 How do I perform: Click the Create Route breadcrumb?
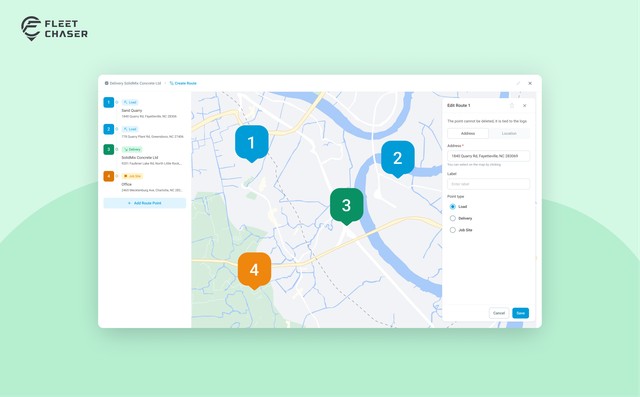[x=183, y=83]
